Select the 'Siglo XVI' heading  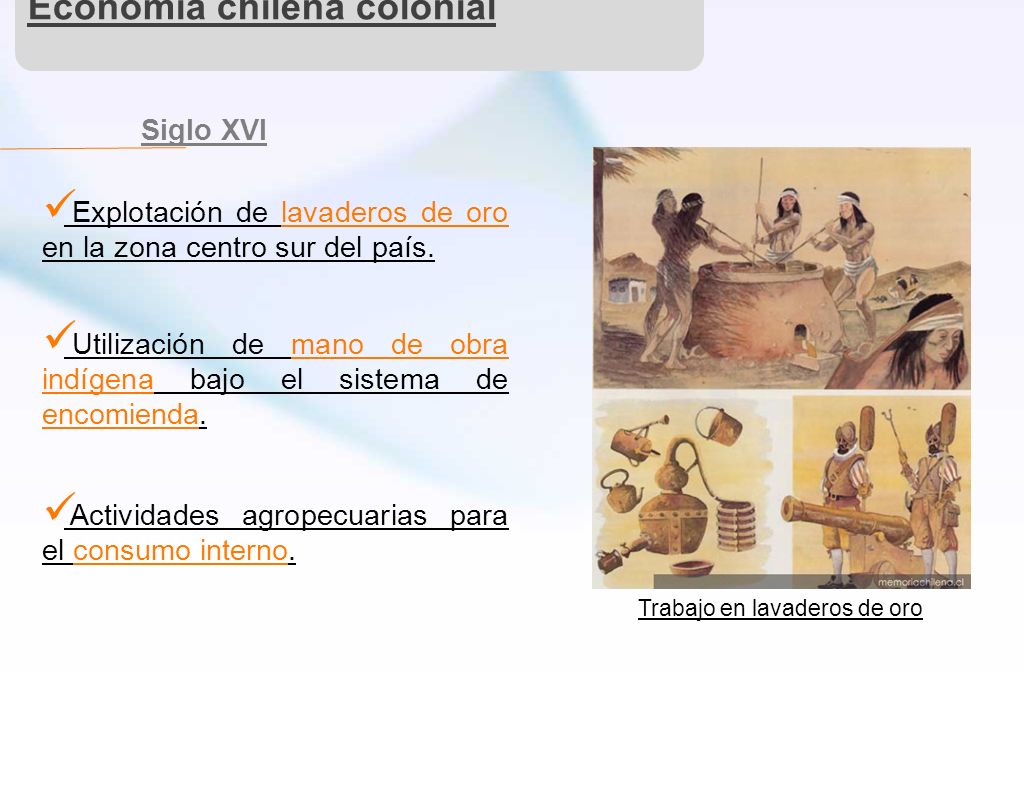[x=204, y=130]
